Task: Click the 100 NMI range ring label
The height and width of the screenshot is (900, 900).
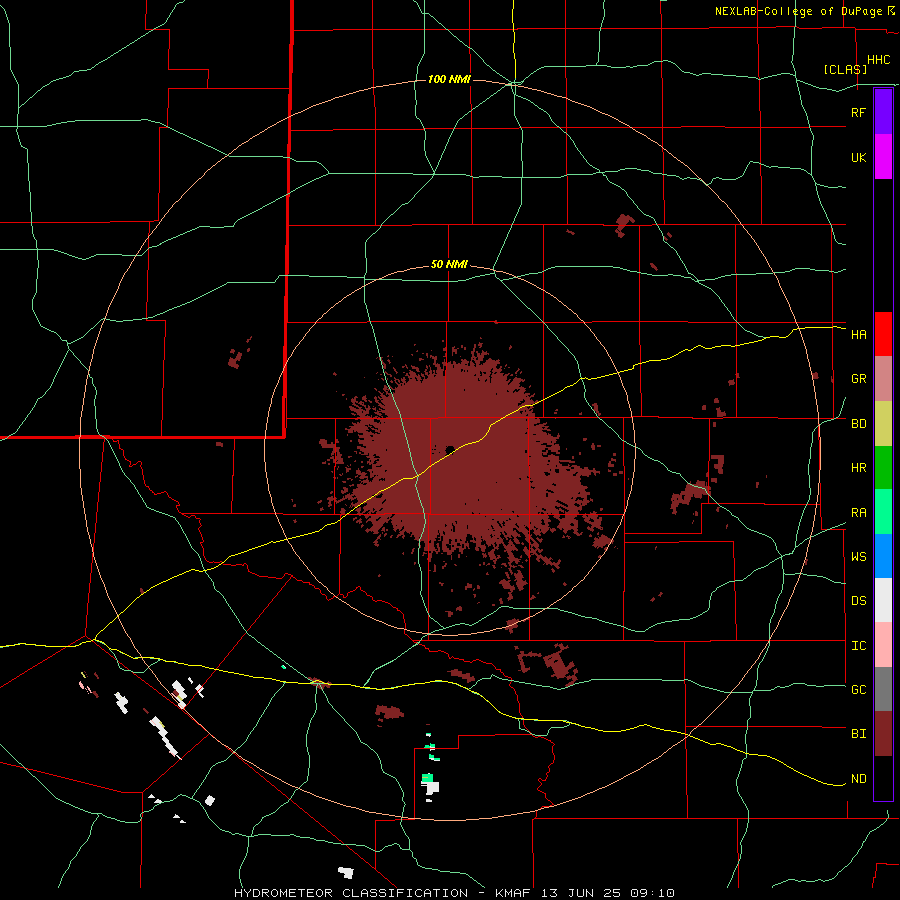Action: tap(449, 79)
